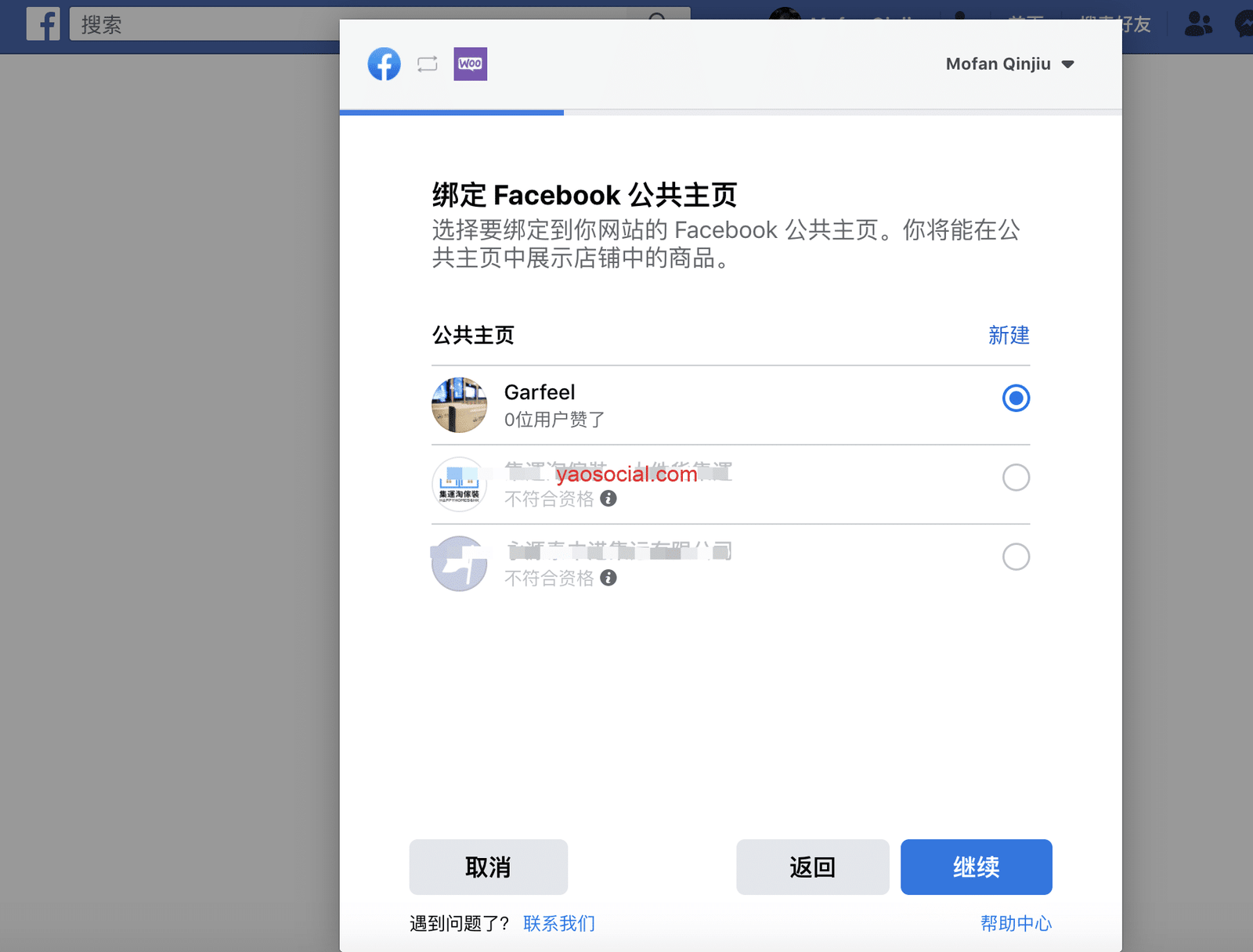Select radio button for third listed page

[x=1016, y=557]
